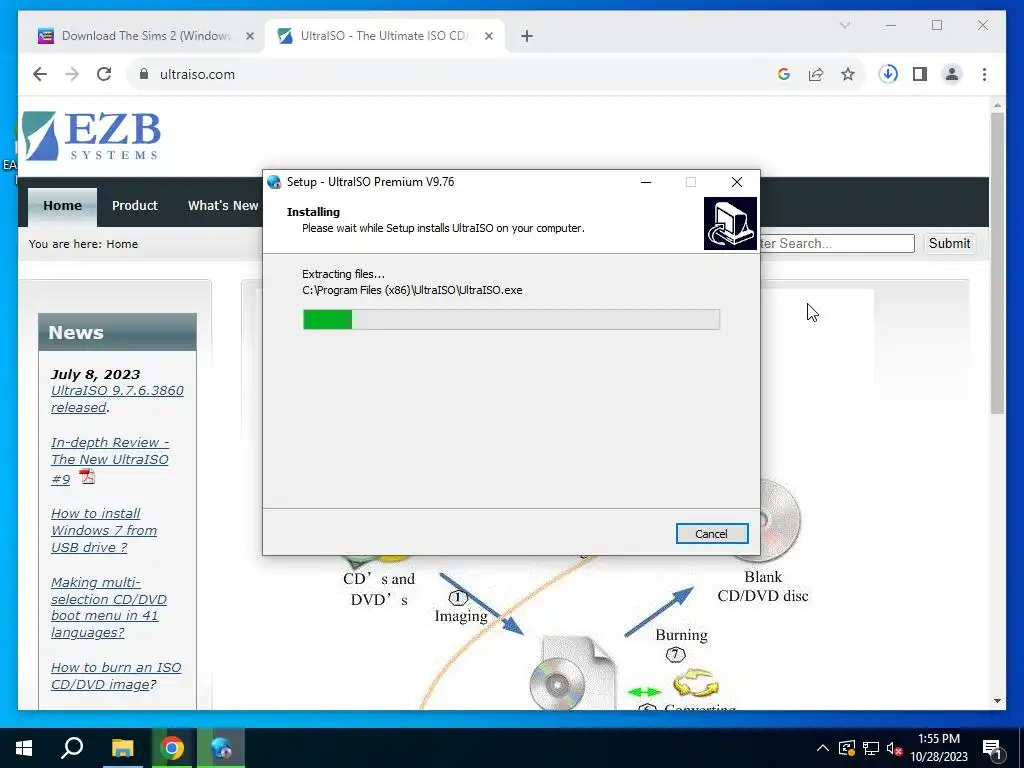Open multi-selection boot menu link
This screenshot has height=768, width=1024.
(108, 607)
